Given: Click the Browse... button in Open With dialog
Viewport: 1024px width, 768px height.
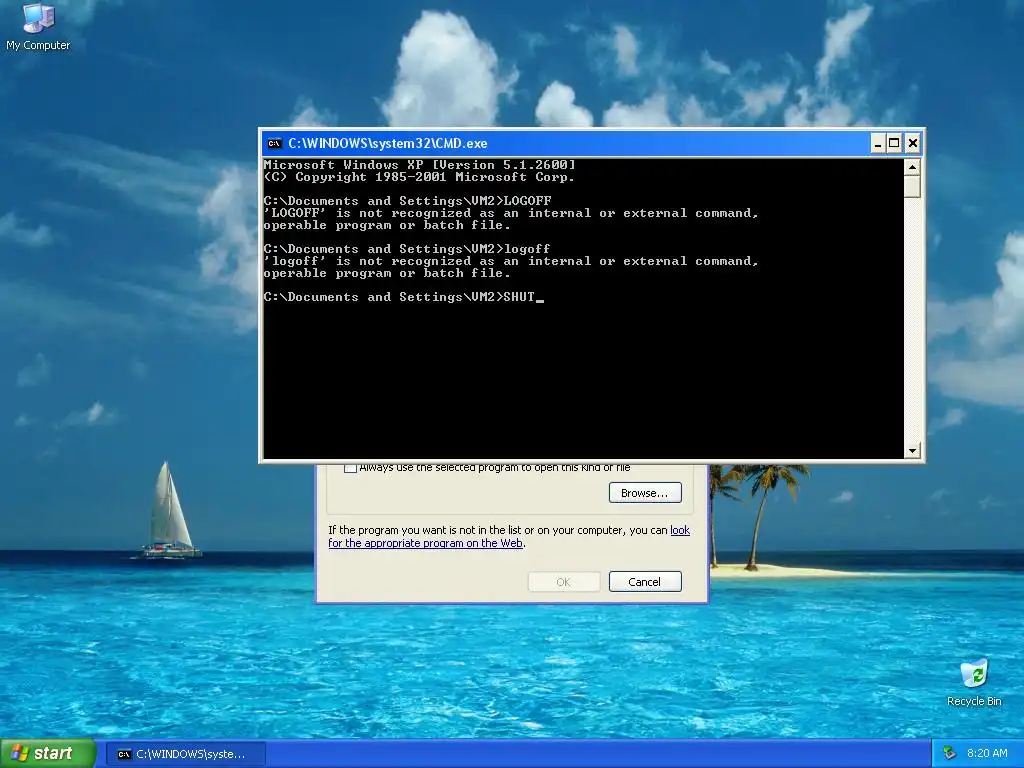Looking at the screenshot, I should 645,492.
